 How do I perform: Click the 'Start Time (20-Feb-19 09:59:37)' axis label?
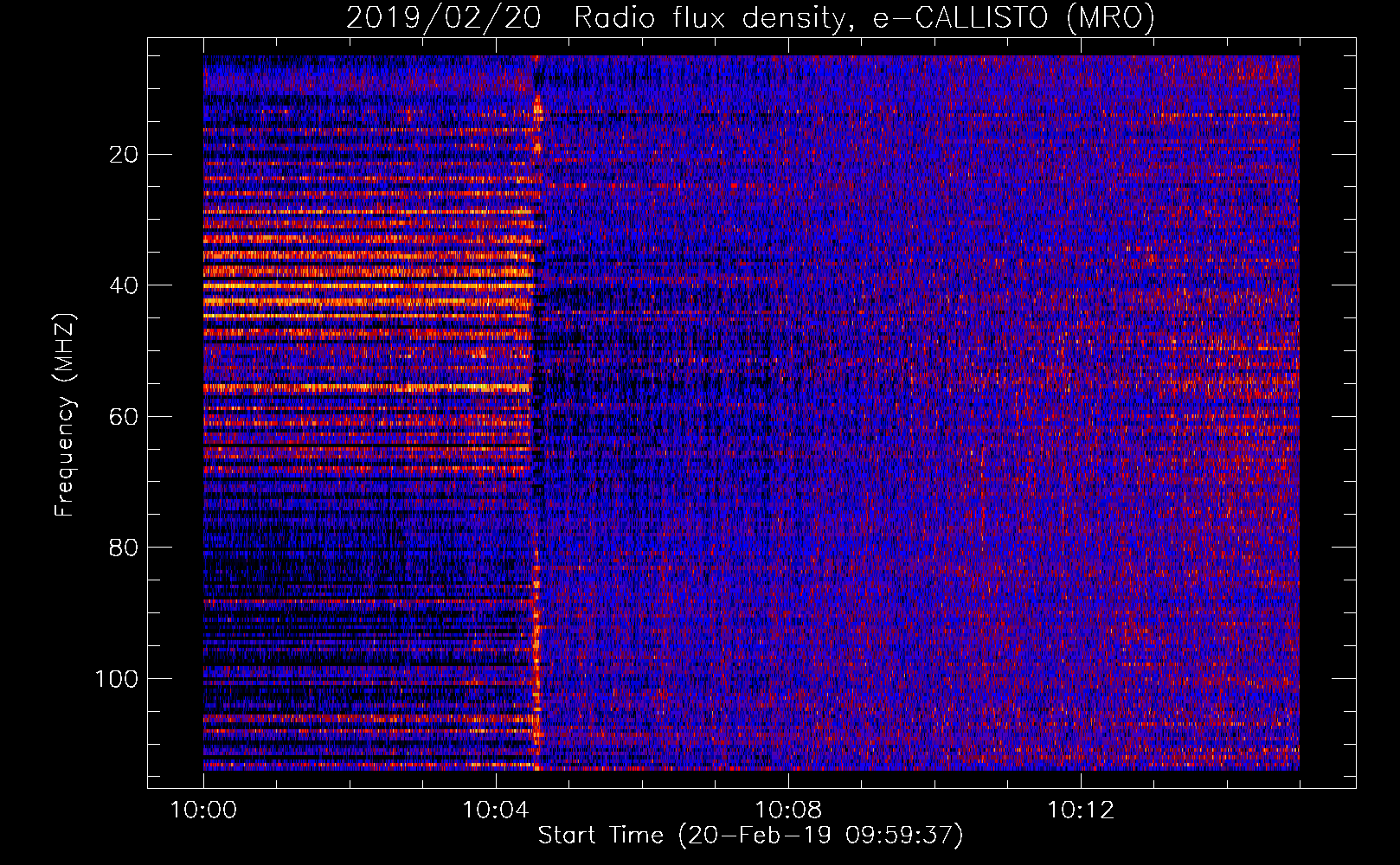[750, 836]
